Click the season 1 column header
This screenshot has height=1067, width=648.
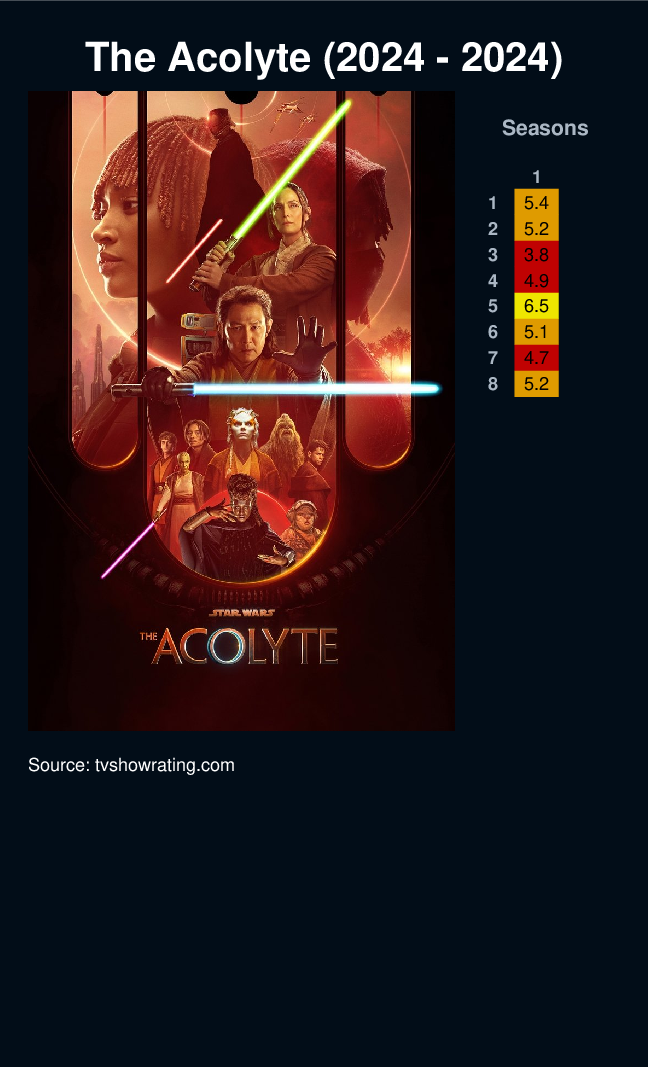tap(536, 177)
